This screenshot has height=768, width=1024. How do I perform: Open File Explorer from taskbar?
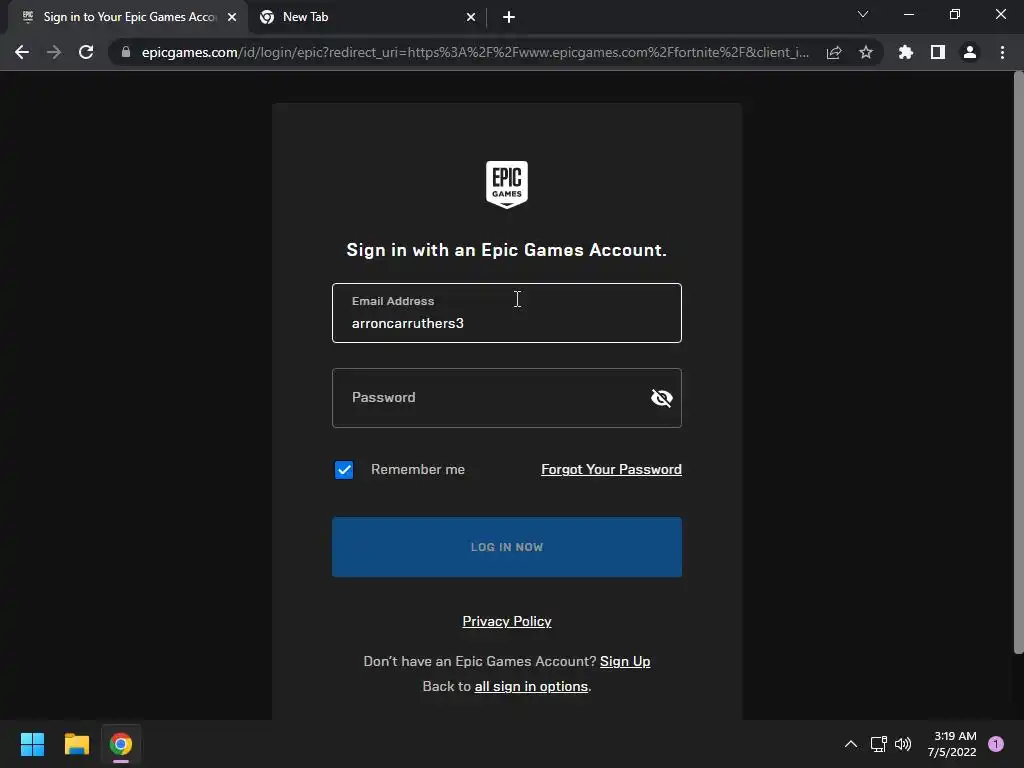coord(76,744)
